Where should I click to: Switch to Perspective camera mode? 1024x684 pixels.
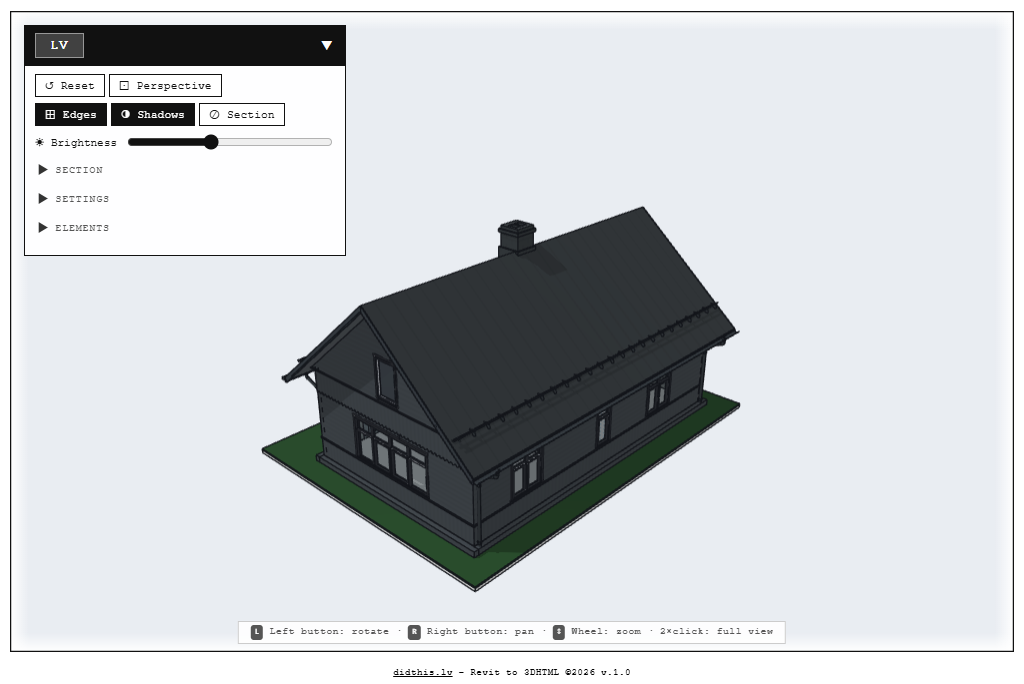(x=165, y=86)
